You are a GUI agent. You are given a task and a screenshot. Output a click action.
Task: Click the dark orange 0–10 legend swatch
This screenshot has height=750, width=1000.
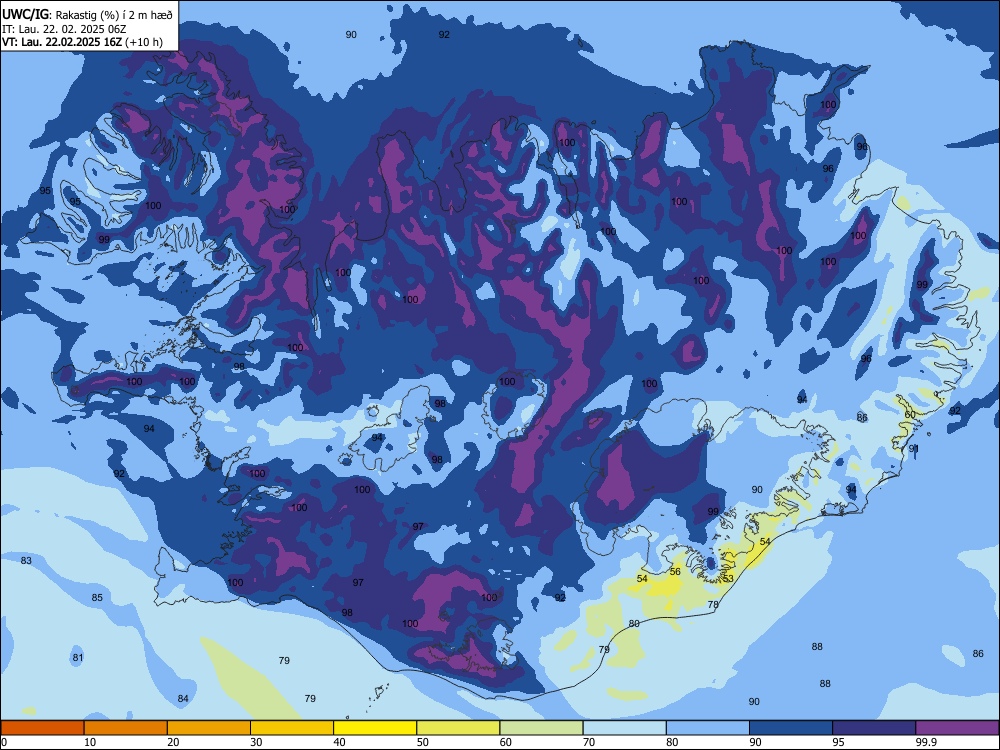pos(42,728)
